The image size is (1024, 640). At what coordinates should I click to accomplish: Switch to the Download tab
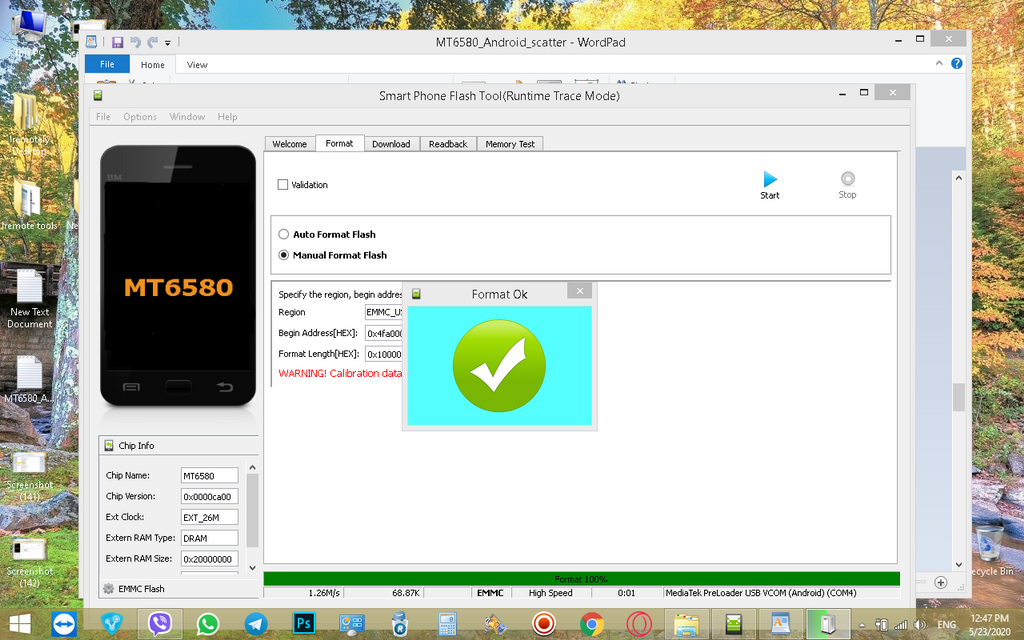tap(391, 144)
